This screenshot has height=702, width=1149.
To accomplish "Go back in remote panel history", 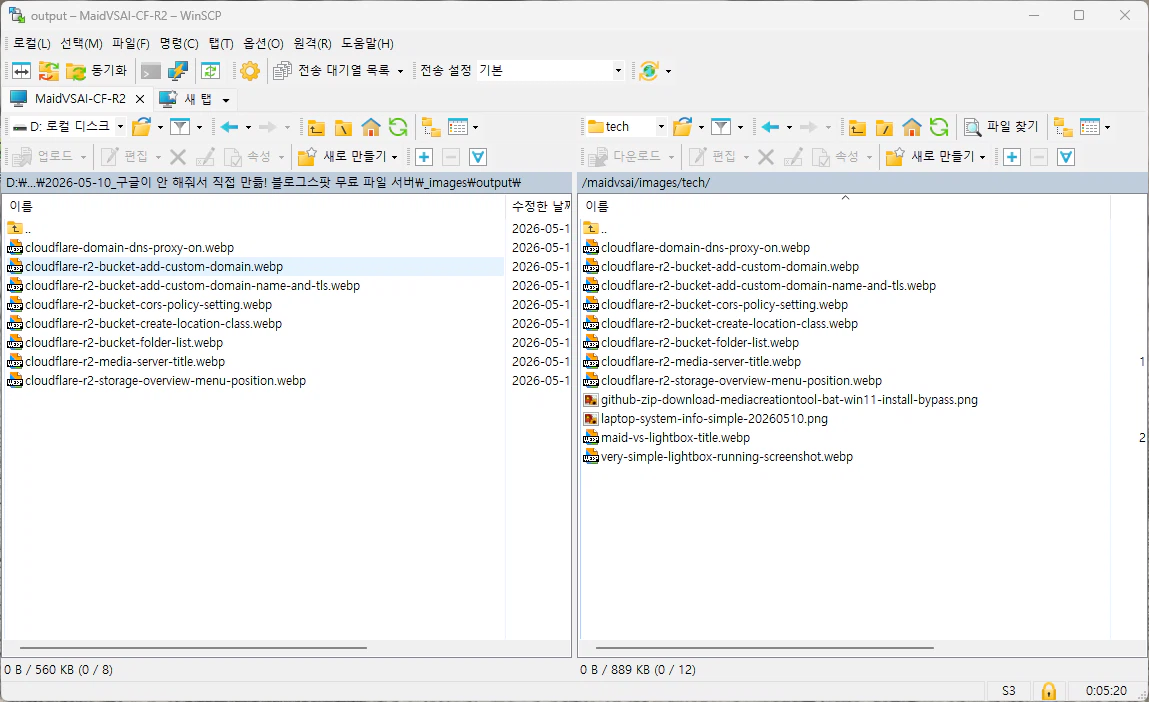I will click(770, 127).
